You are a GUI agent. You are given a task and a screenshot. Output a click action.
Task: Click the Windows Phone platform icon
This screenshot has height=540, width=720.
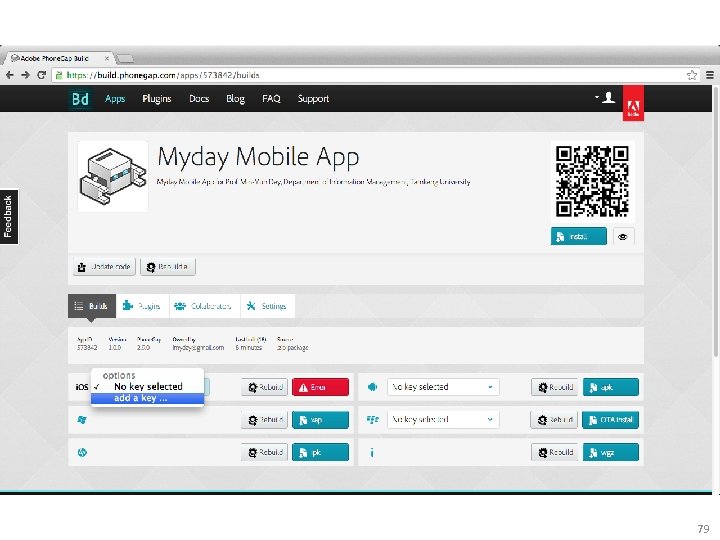click(82, 420)
